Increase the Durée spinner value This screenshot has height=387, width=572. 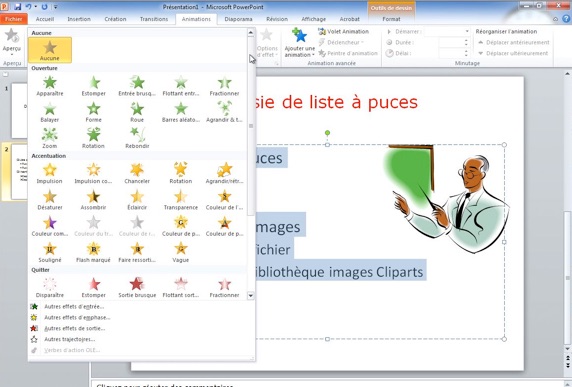tap(466, 40)
